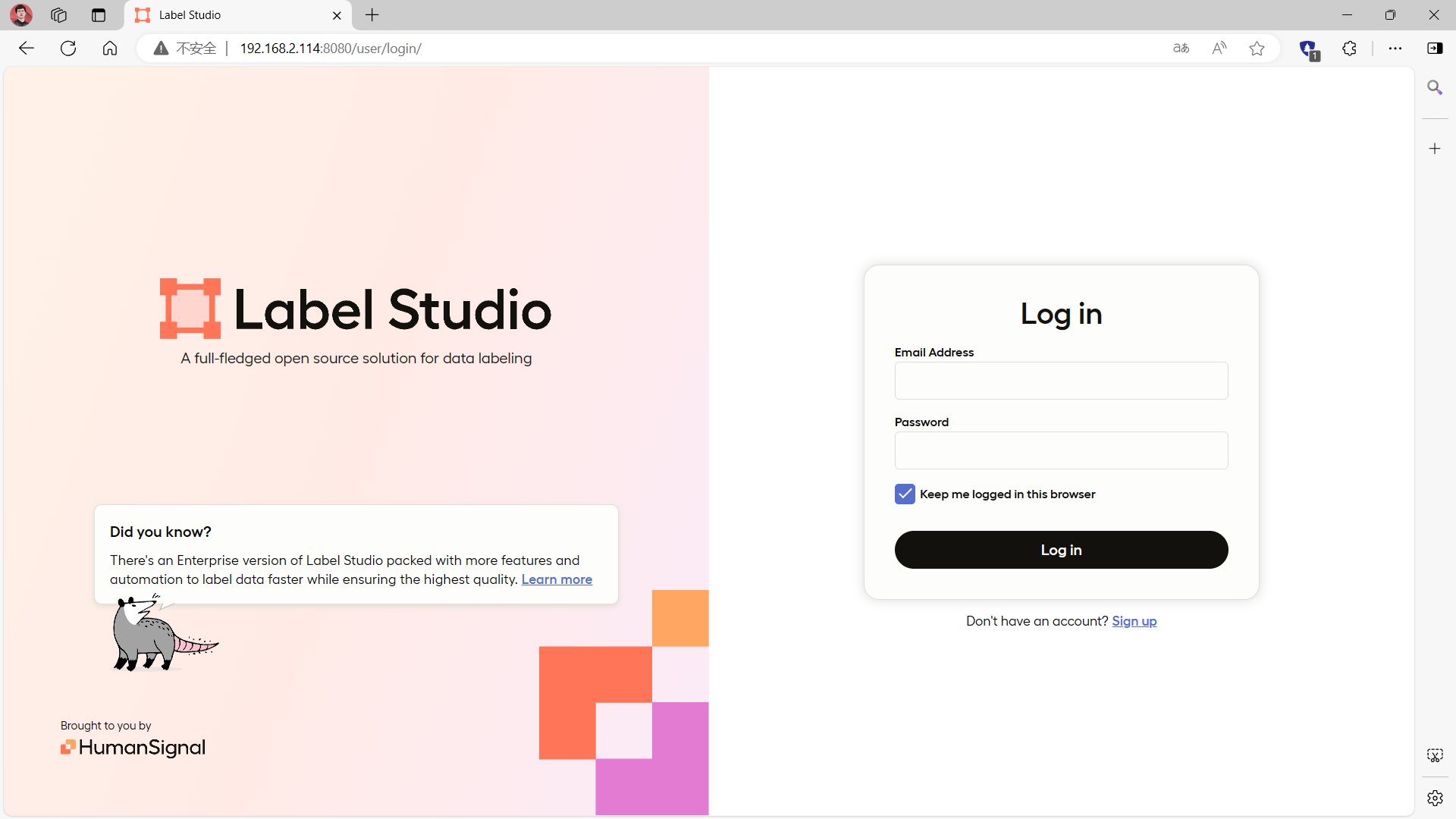Select the Label Studio browser tab
The image size is (1456, 819).
pos(238,15)
